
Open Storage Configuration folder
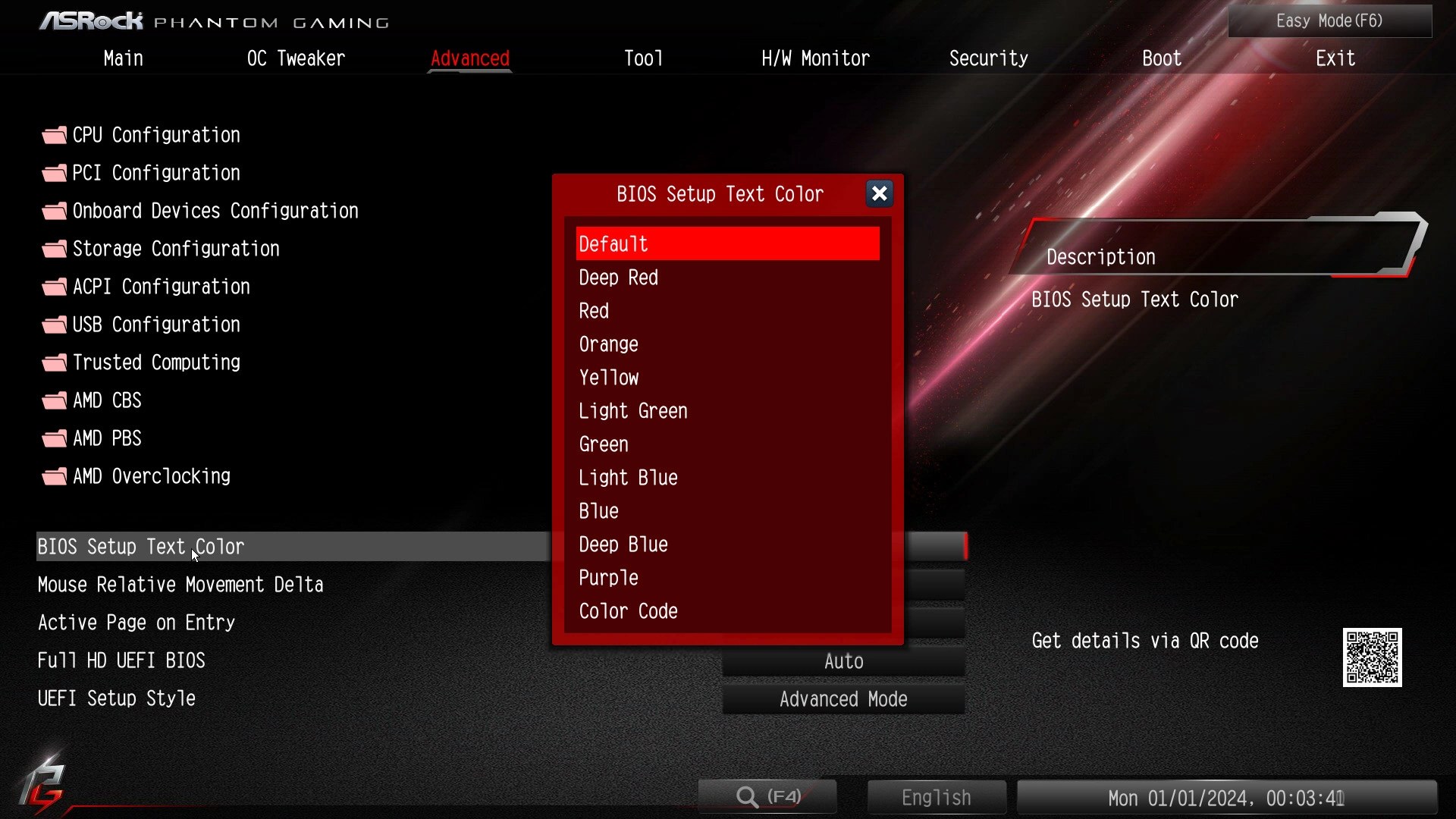click(x=175, y=249)
